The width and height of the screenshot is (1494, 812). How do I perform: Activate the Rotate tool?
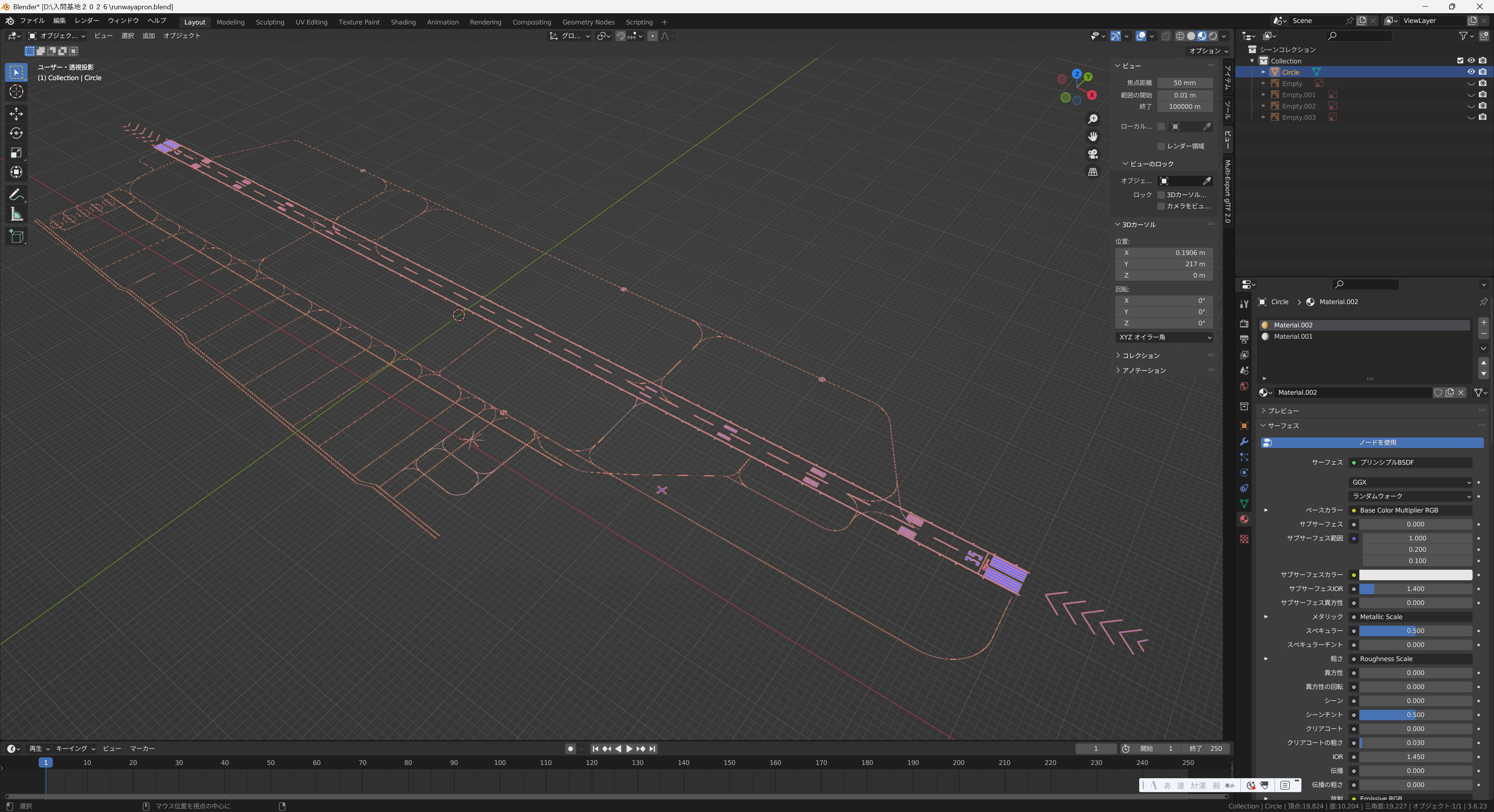[x=16, y=133]
